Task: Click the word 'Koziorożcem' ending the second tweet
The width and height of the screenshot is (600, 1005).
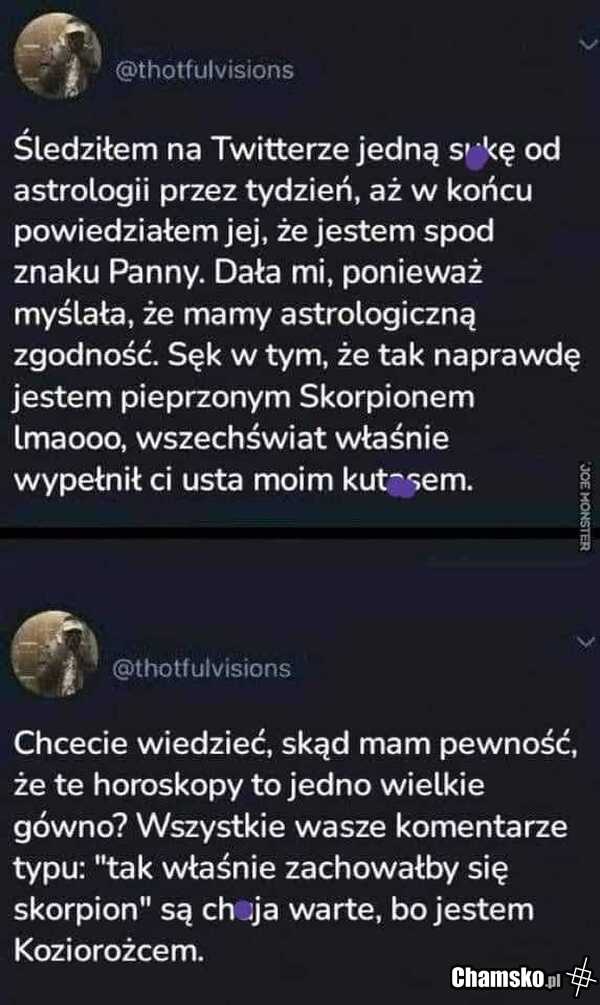Action: click(109, 951)
